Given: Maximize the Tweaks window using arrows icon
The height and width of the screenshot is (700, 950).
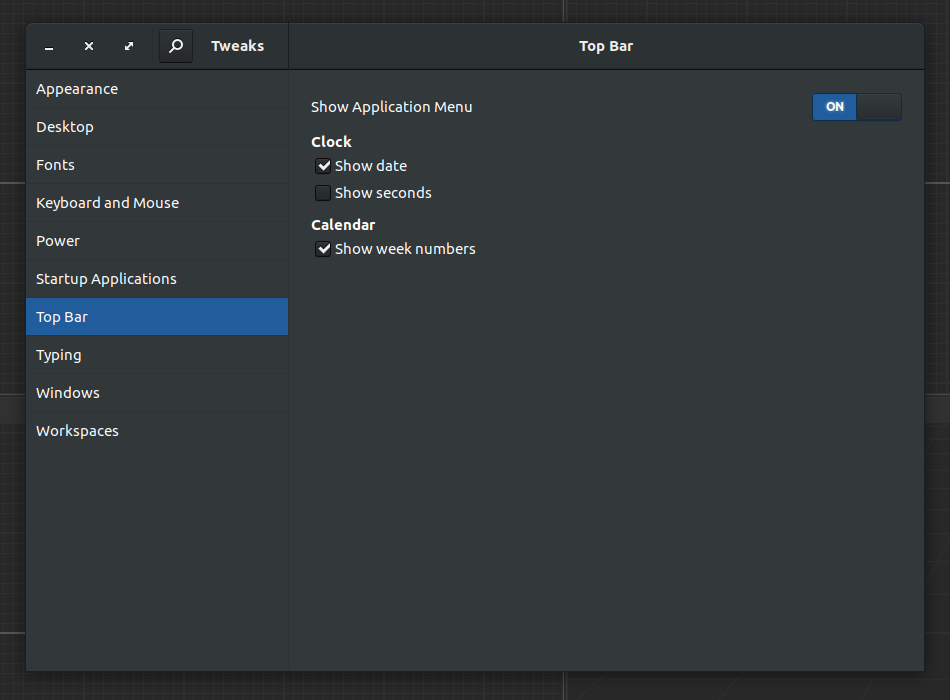Looking at the screenshot, I should [x=129, y=46].
